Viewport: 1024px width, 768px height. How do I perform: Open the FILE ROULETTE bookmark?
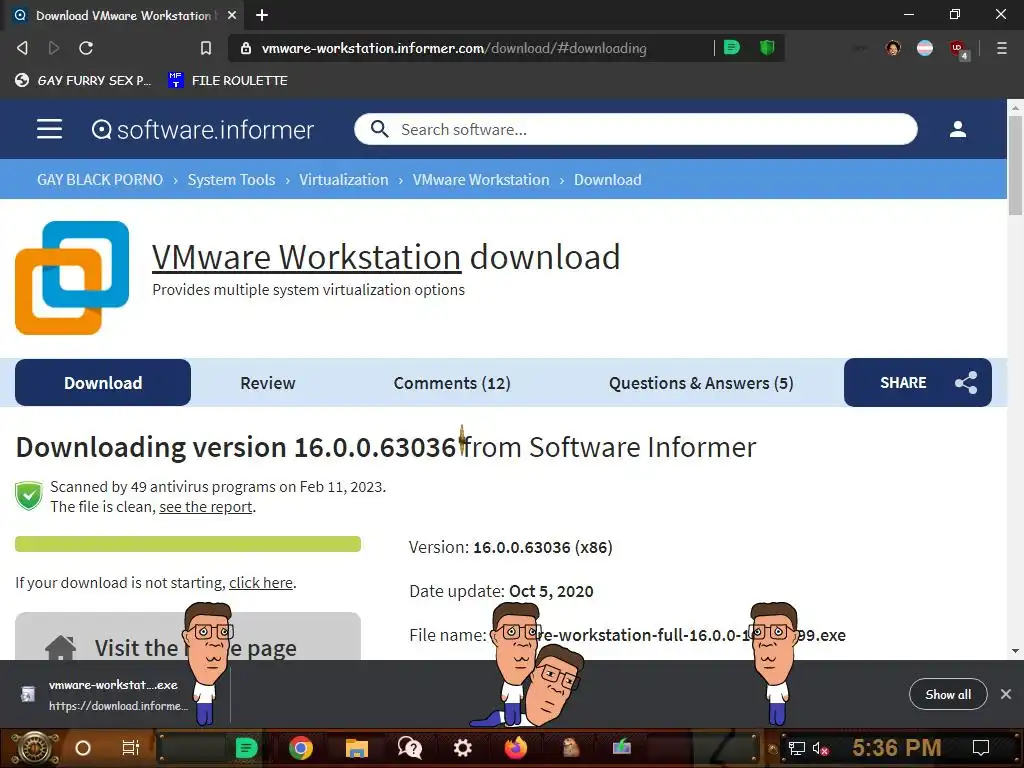tap(228, 80)
